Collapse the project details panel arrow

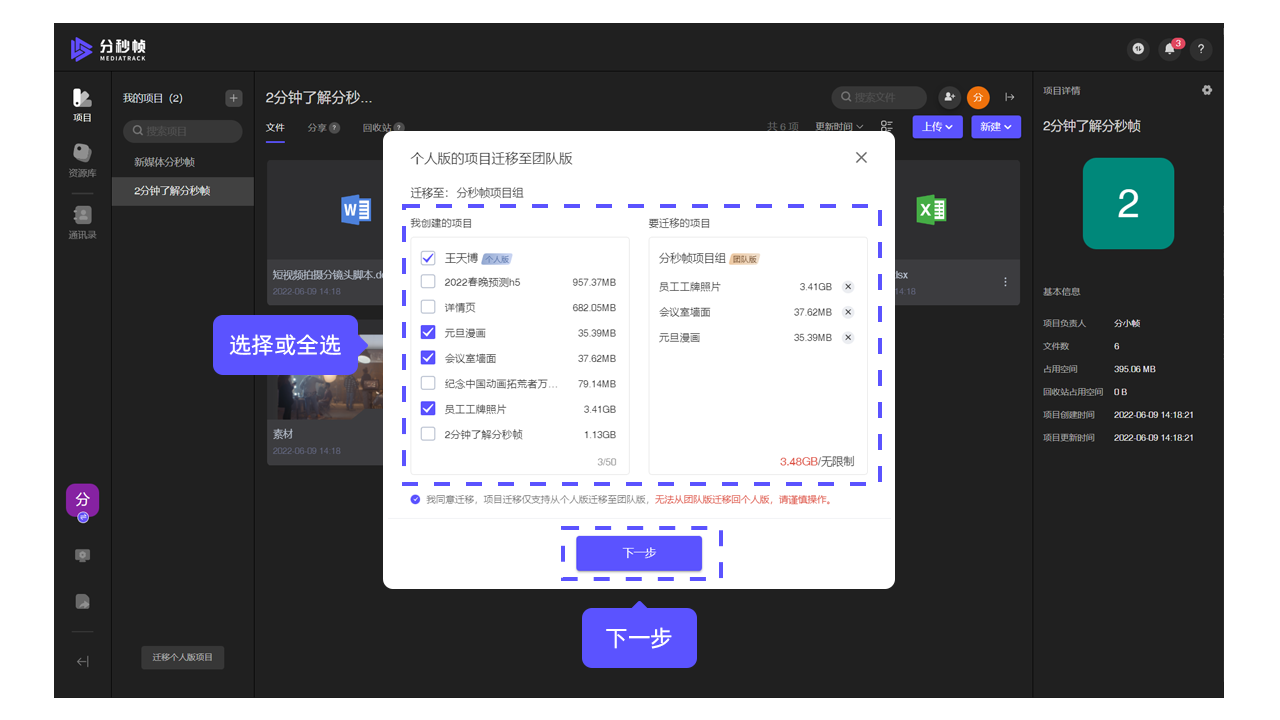1010,97
